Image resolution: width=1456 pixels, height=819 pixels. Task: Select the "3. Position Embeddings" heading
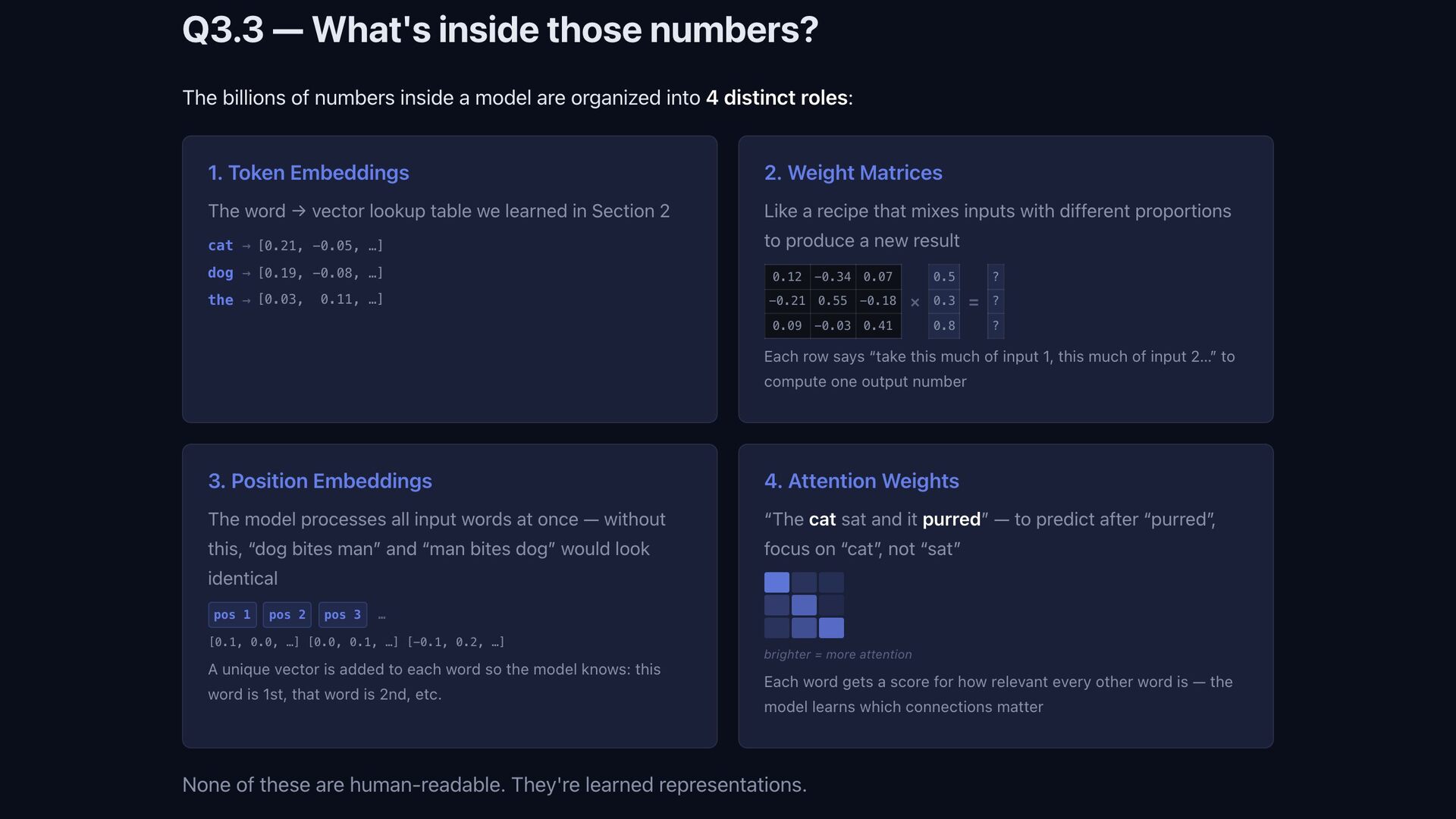(x=319, y=481)
